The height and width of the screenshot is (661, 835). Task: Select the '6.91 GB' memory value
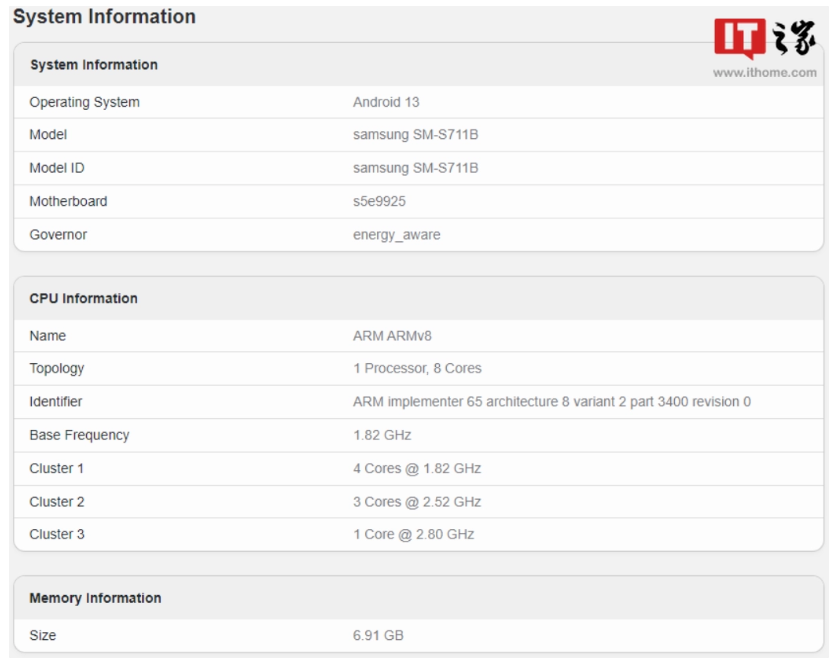pos(378,636)
